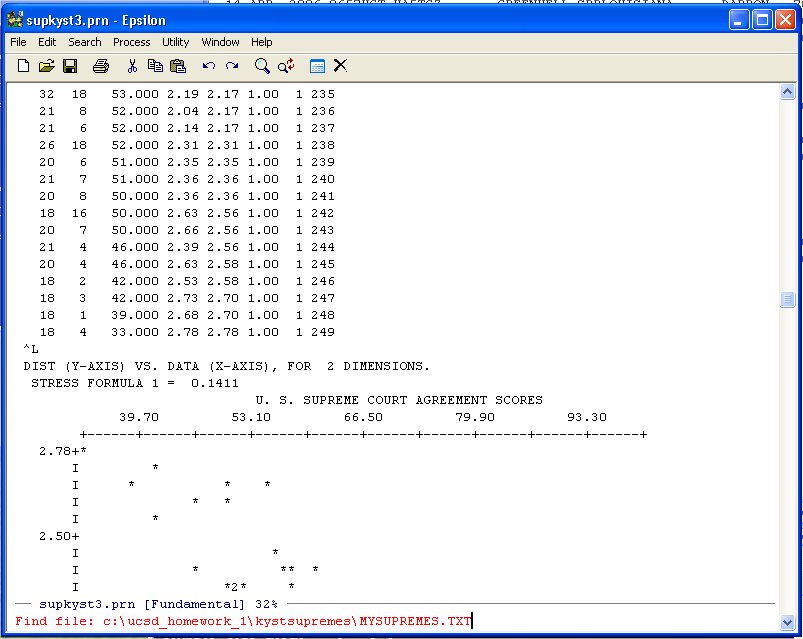The image size is (803, 639).
Task: Print the document with the printer icon
Action: (100, 66)
